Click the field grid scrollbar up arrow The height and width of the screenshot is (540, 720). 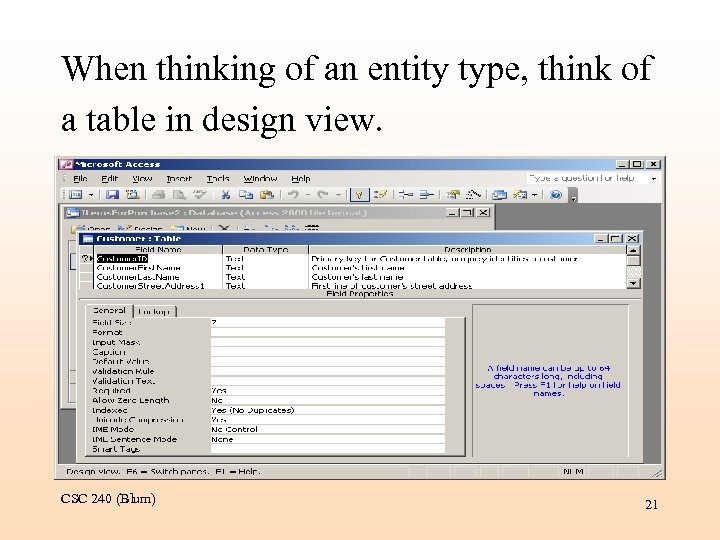(633, 251)
